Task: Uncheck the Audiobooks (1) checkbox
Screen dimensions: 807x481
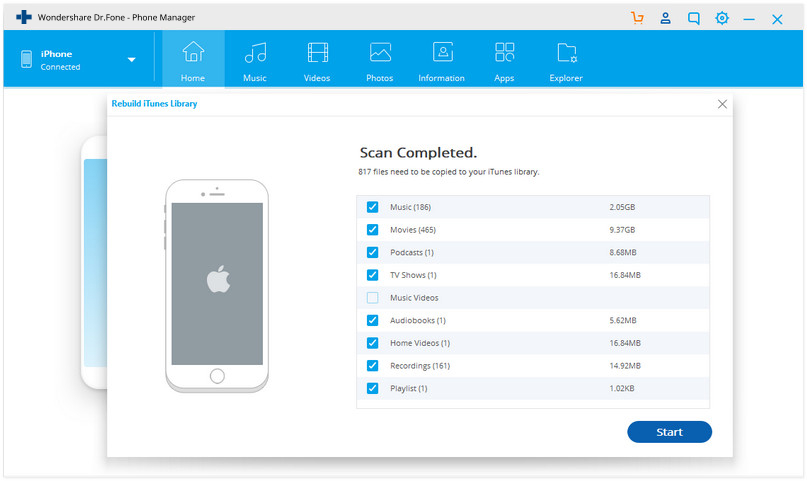Action: (x=373, y=320)
